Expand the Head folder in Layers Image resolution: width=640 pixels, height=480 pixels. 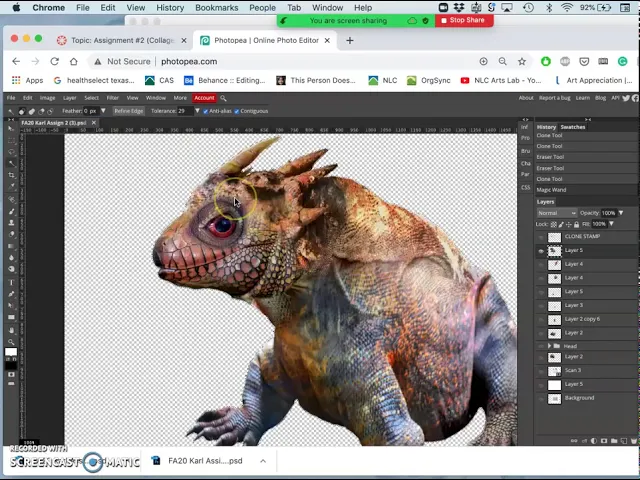[x=549, y=346]
